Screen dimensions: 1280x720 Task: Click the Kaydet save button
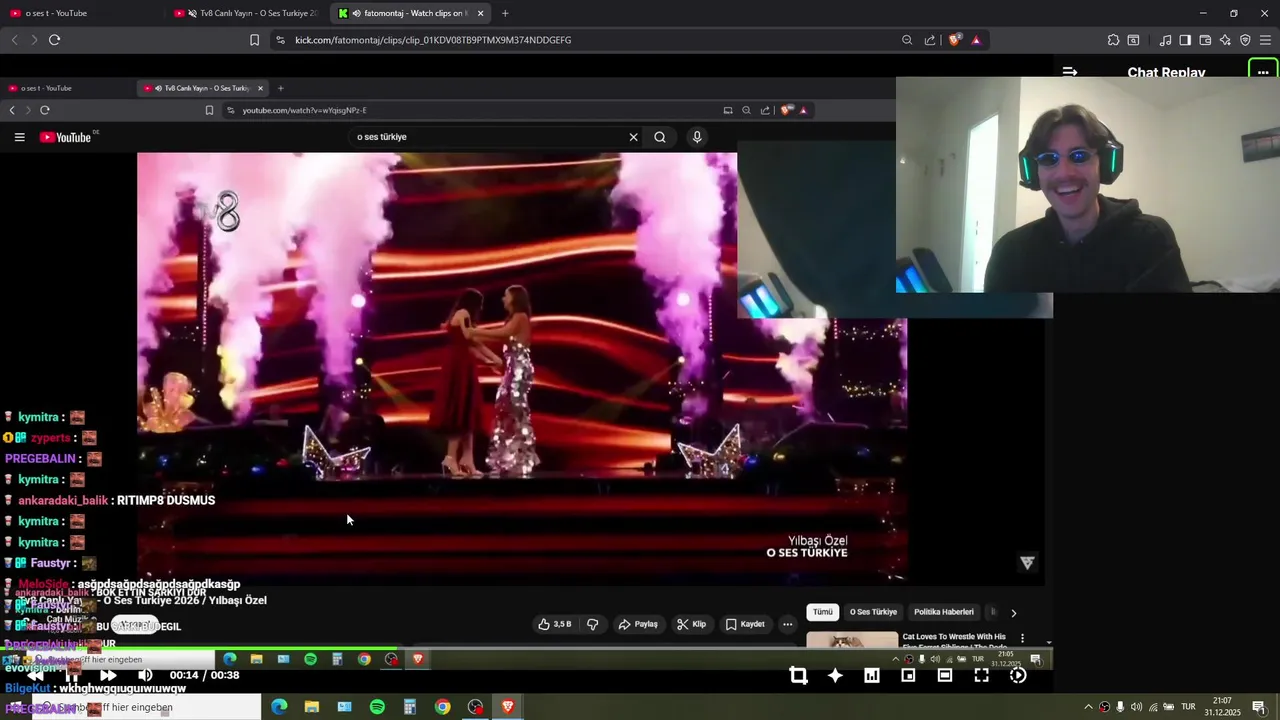point(745,624)
